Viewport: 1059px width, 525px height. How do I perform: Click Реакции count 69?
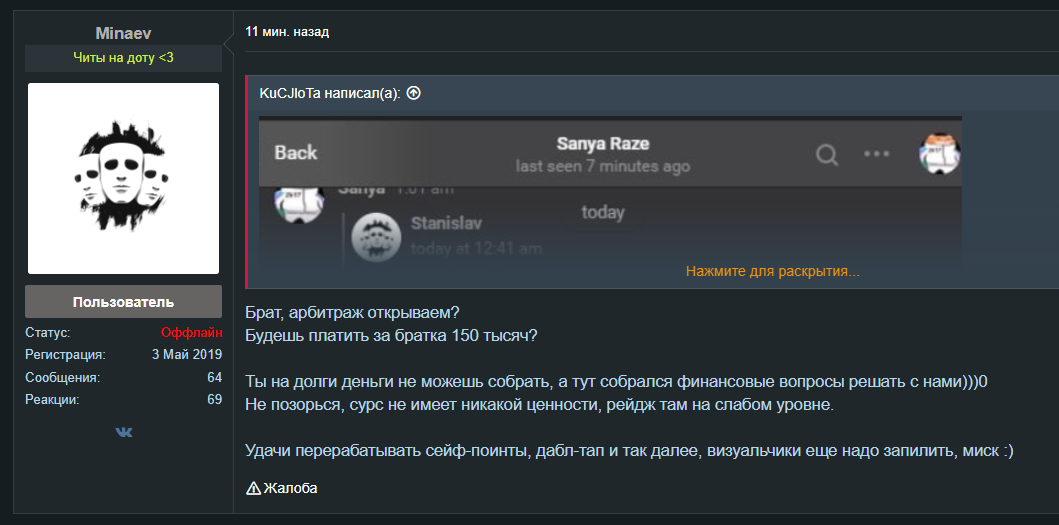tap(215, 399)
